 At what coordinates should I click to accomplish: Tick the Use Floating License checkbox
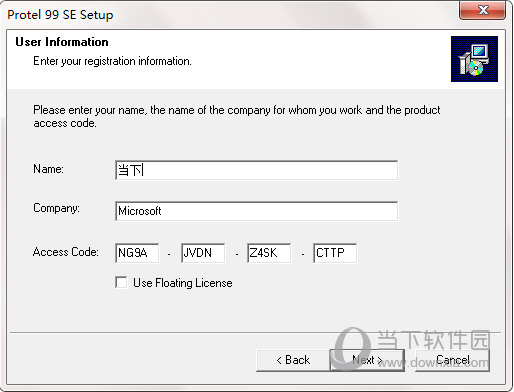point(121,282)
